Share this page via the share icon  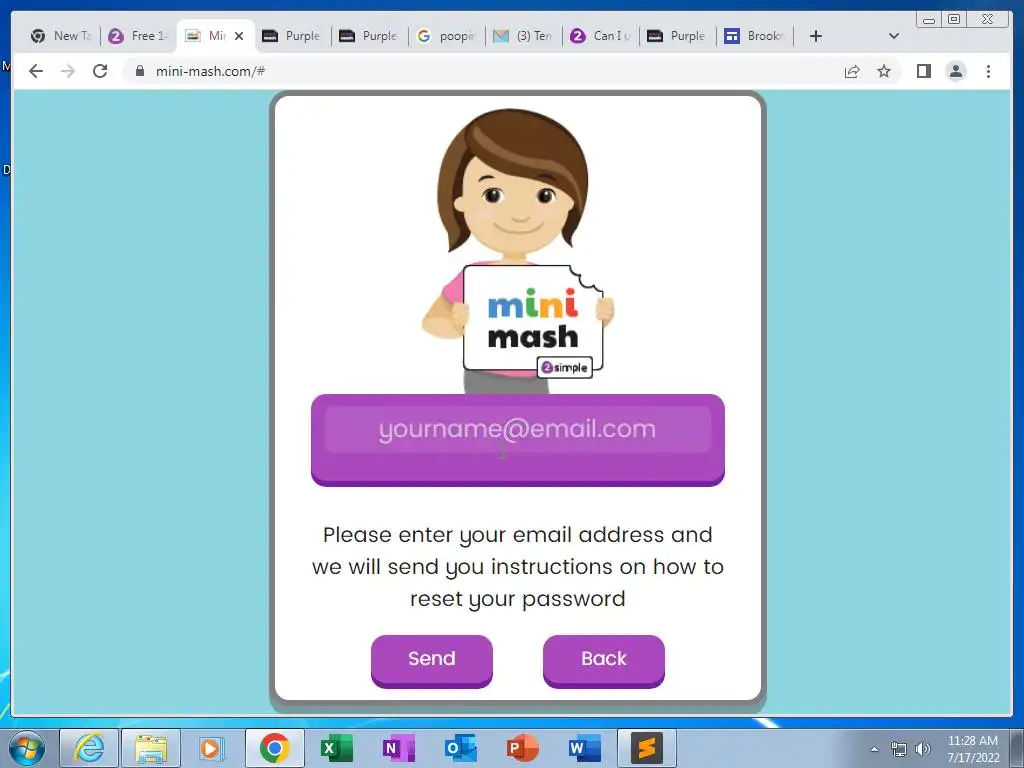click(852, 71)
